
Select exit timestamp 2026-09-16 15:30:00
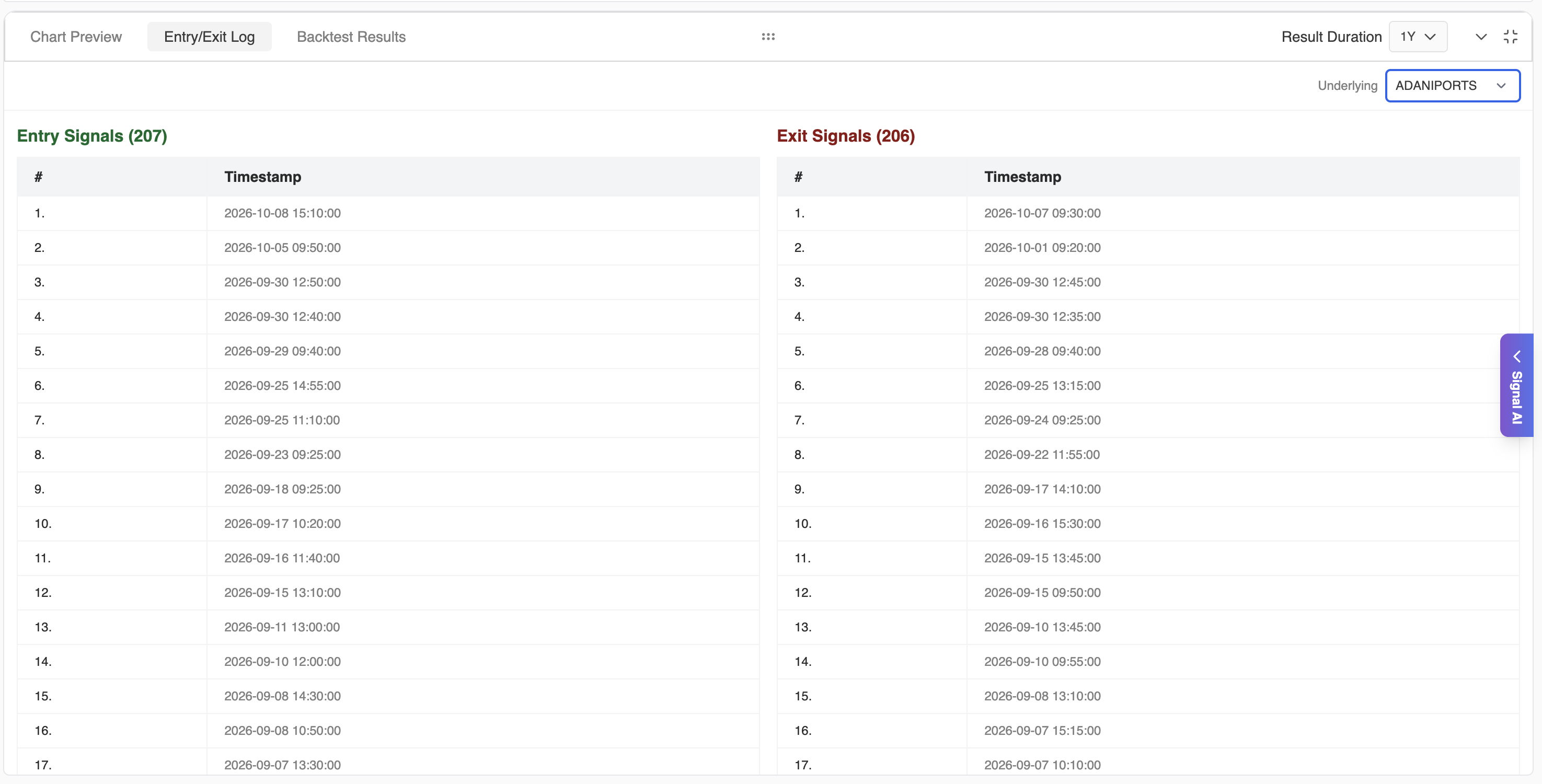(1042, 524)
